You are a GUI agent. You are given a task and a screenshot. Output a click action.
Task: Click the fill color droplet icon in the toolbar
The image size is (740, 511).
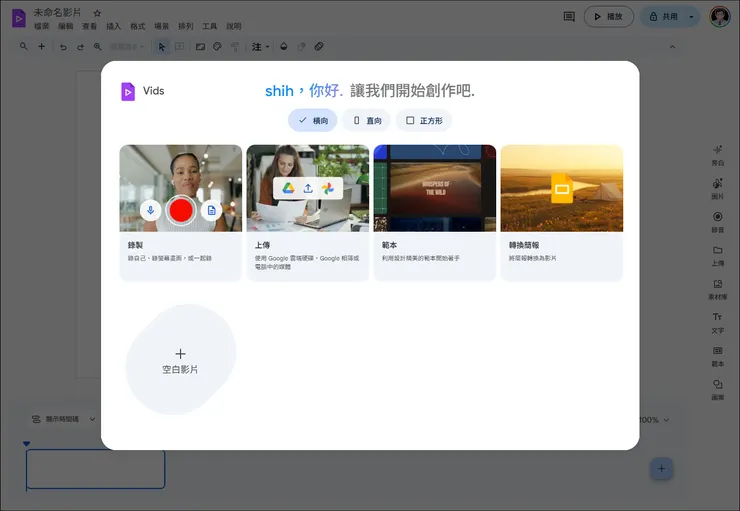pos(284,47)
